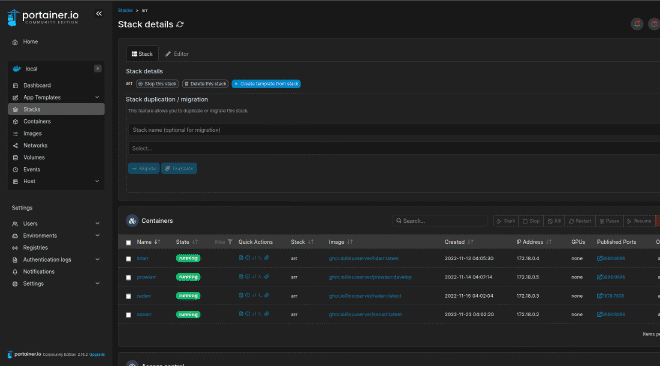Image resolution: width=660 pixels, height=366 pixels.
Task: Go to Home in the sidebar
Action: click(x=30, y=42)
